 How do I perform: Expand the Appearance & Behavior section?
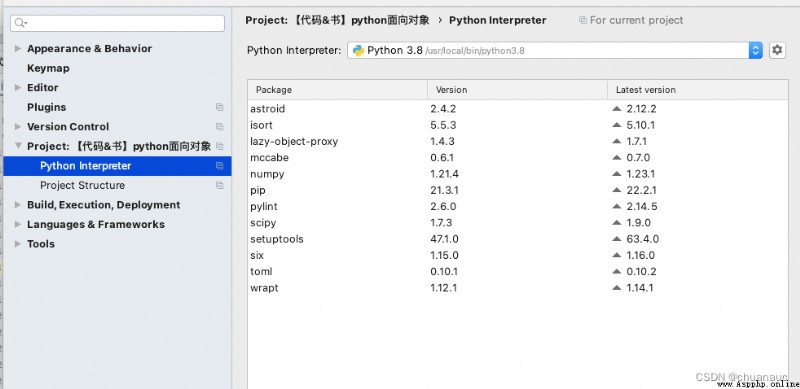[x=18, y=48]
